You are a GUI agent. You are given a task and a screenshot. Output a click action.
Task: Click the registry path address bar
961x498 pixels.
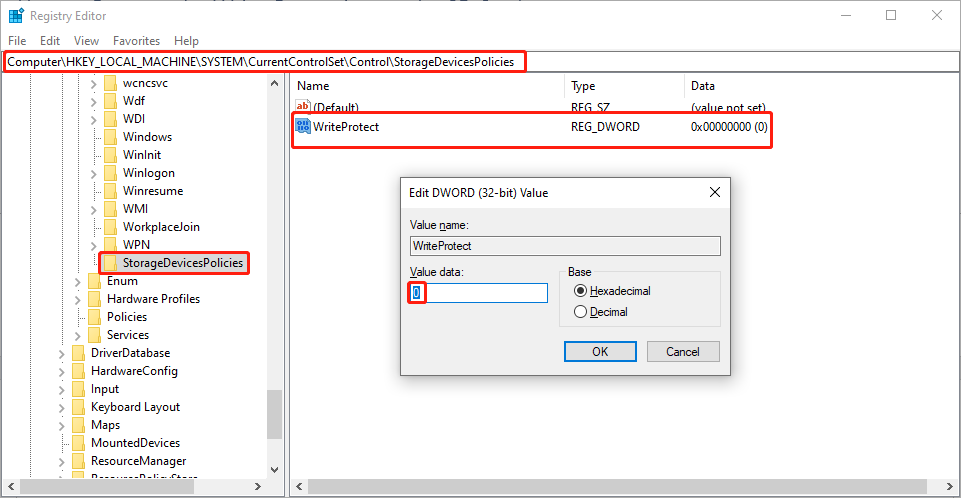pos(480,62)
